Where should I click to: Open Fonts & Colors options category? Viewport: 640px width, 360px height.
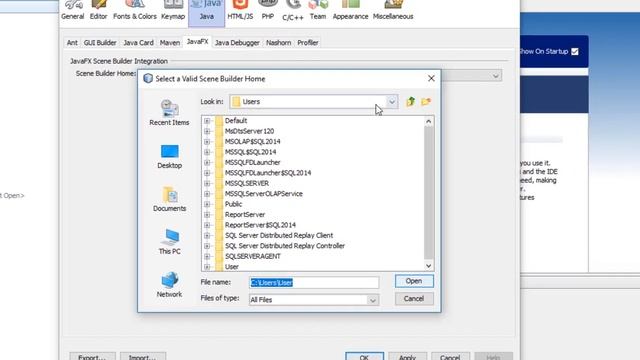[x=135, y=11]
